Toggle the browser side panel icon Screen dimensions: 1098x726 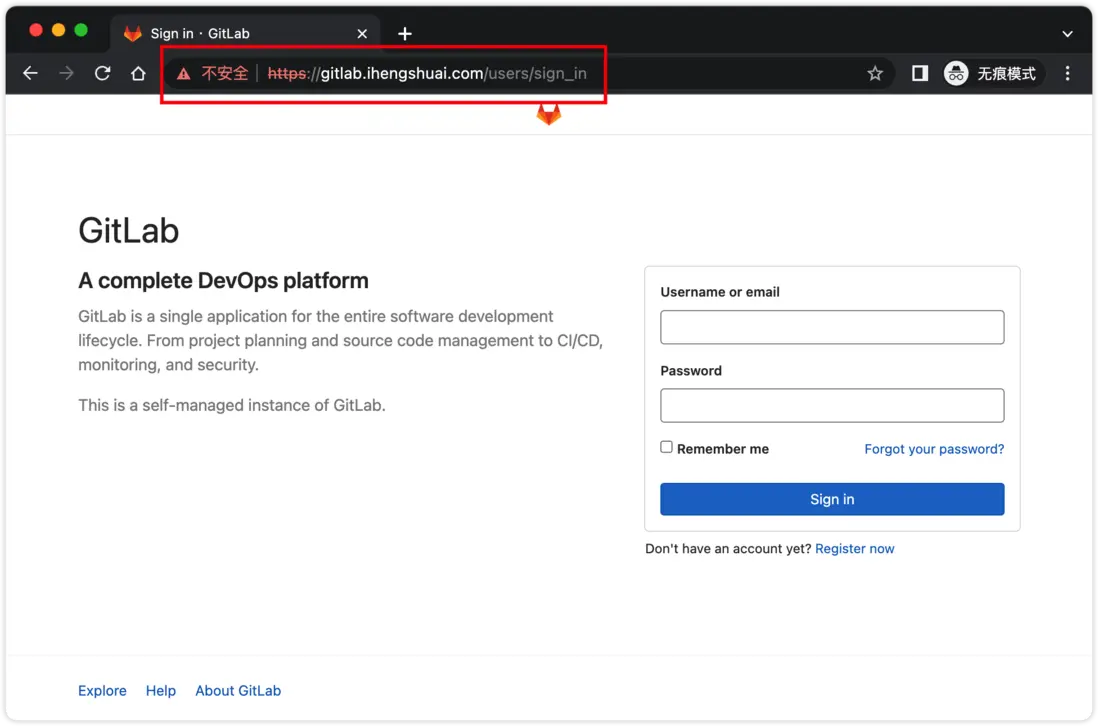point(920,73)
